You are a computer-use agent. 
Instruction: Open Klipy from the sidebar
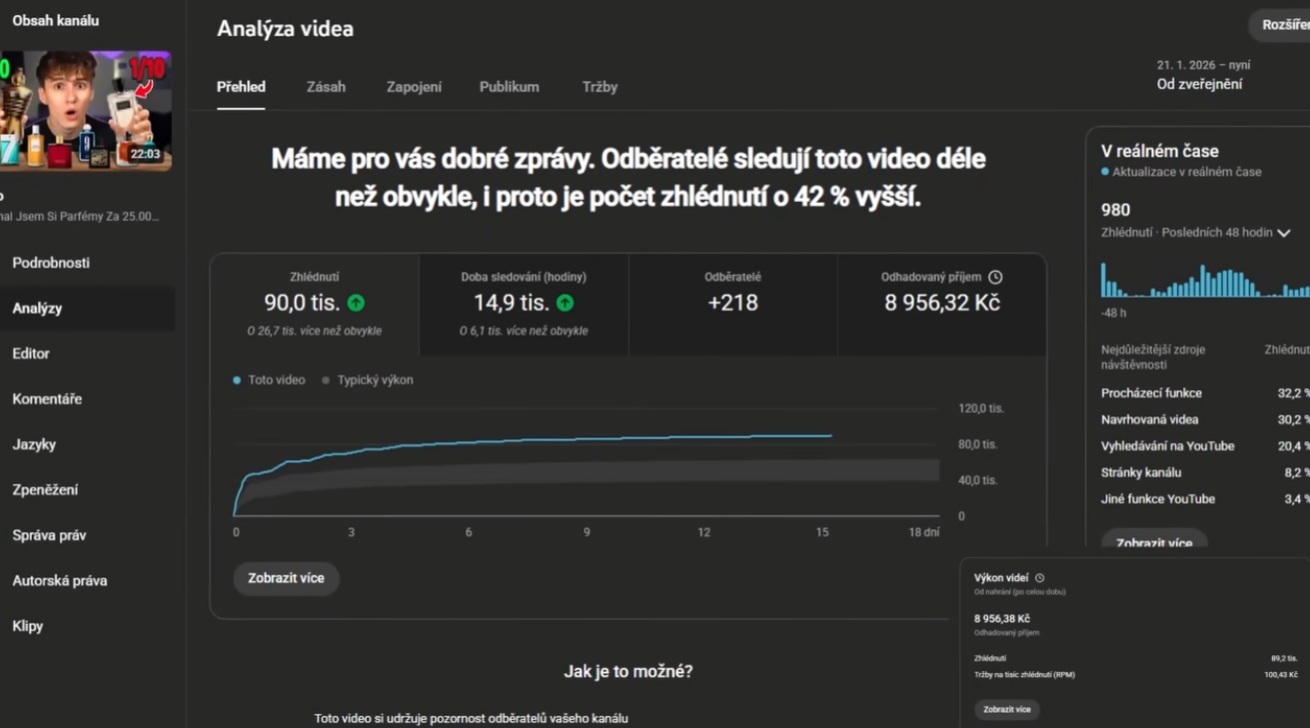[x=27, y=625]
